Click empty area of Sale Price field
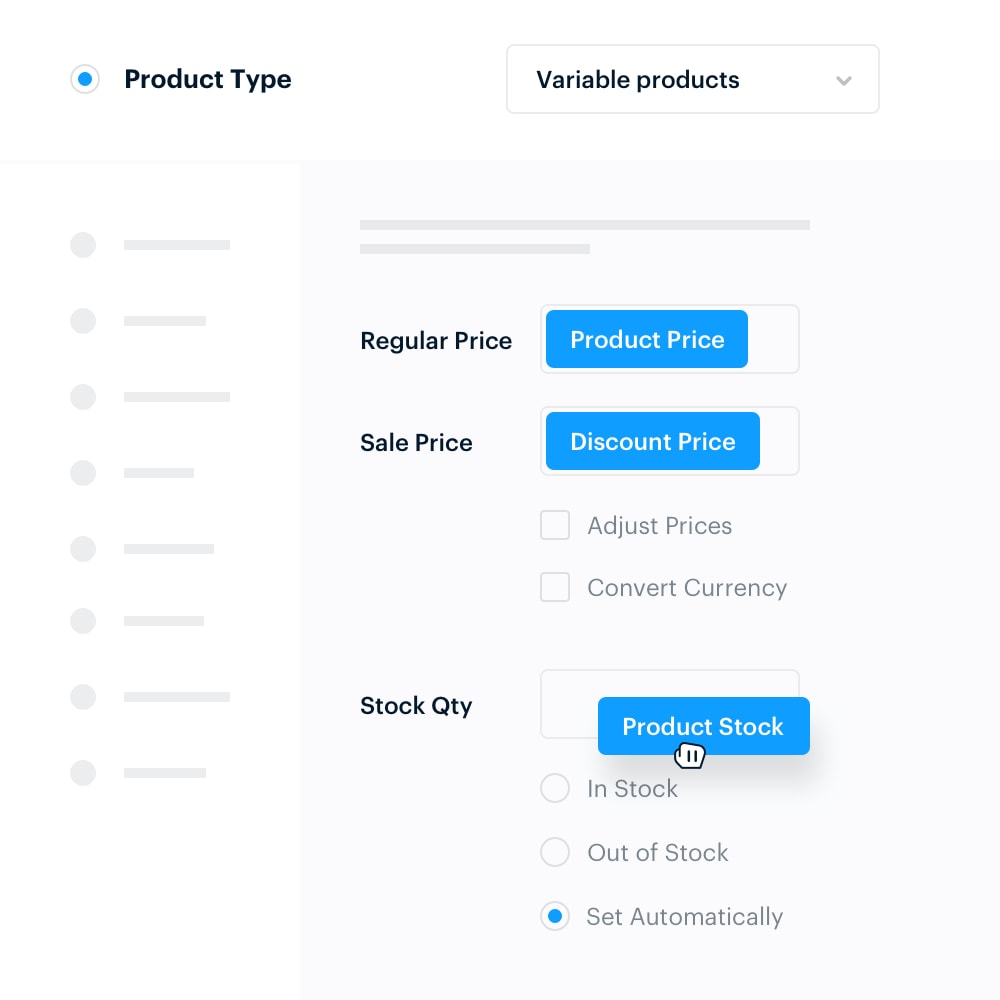 pos(779,441)
